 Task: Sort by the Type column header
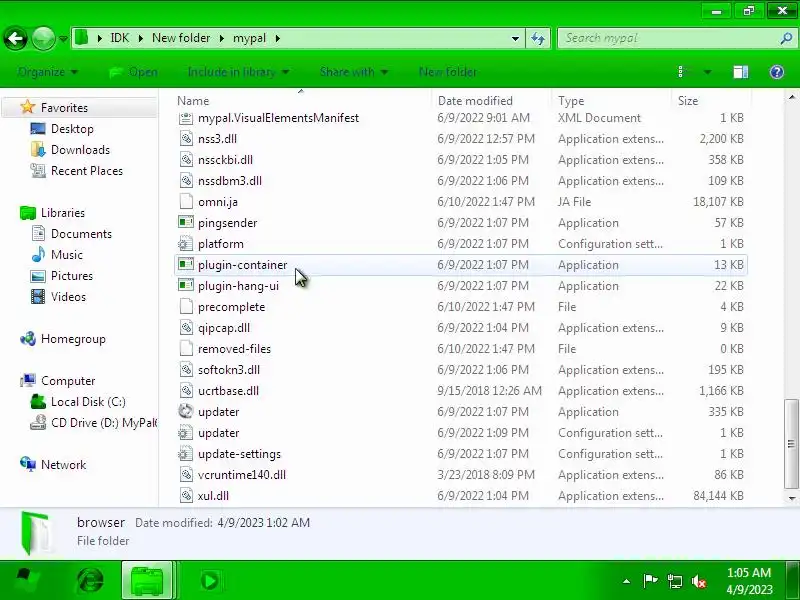(571, 101)
